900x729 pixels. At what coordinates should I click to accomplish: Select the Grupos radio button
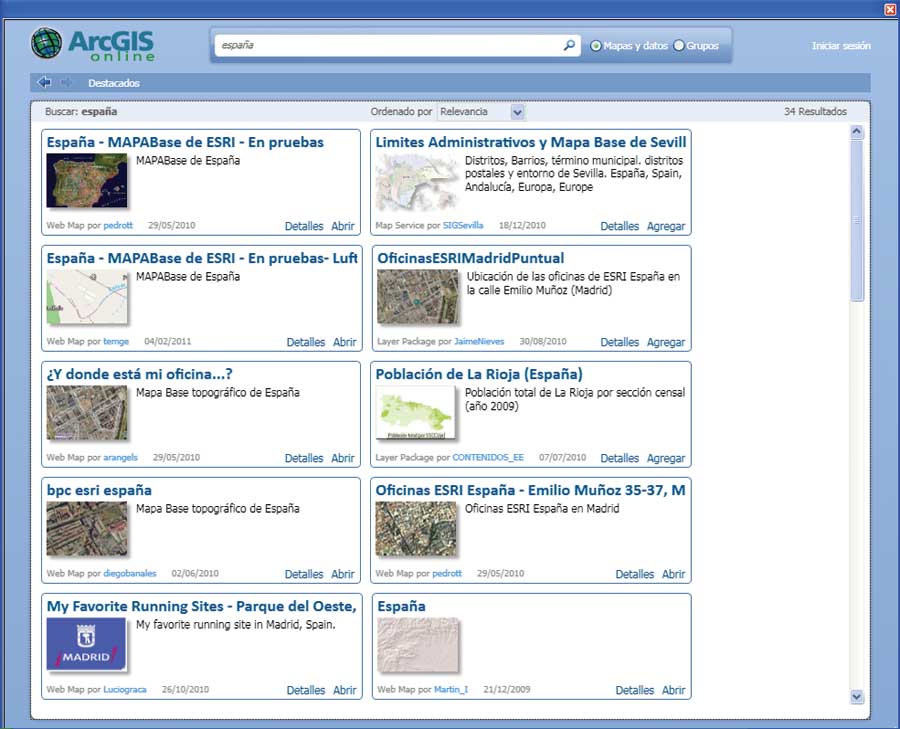click(x=678, y=45)
